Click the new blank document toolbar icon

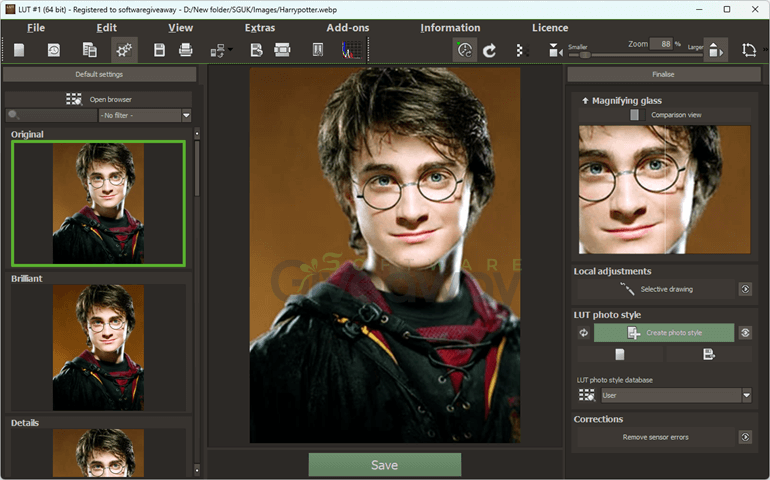tap(19, 50)
